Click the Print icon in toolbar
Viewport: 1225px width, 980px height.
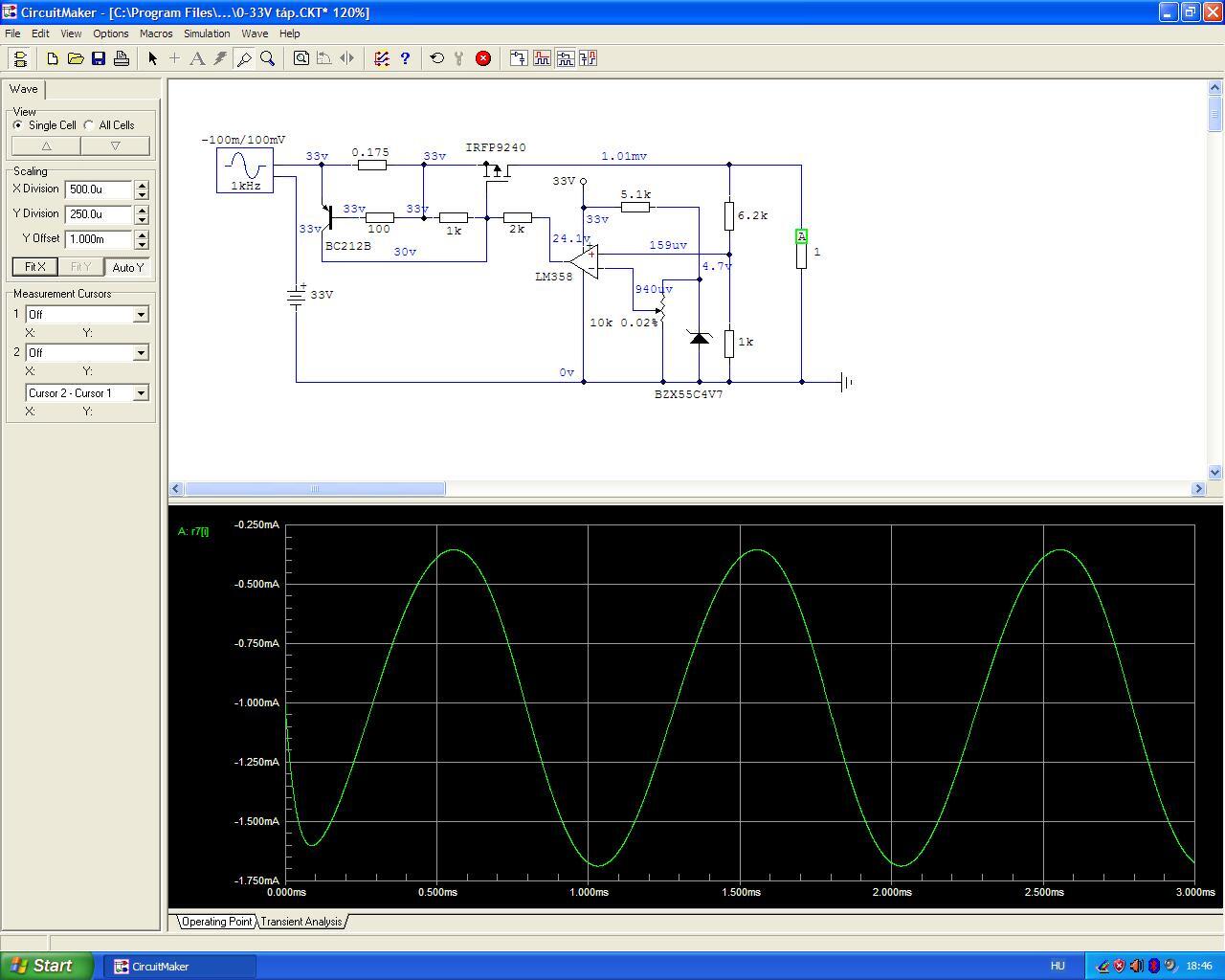click(x=122, y=58)
